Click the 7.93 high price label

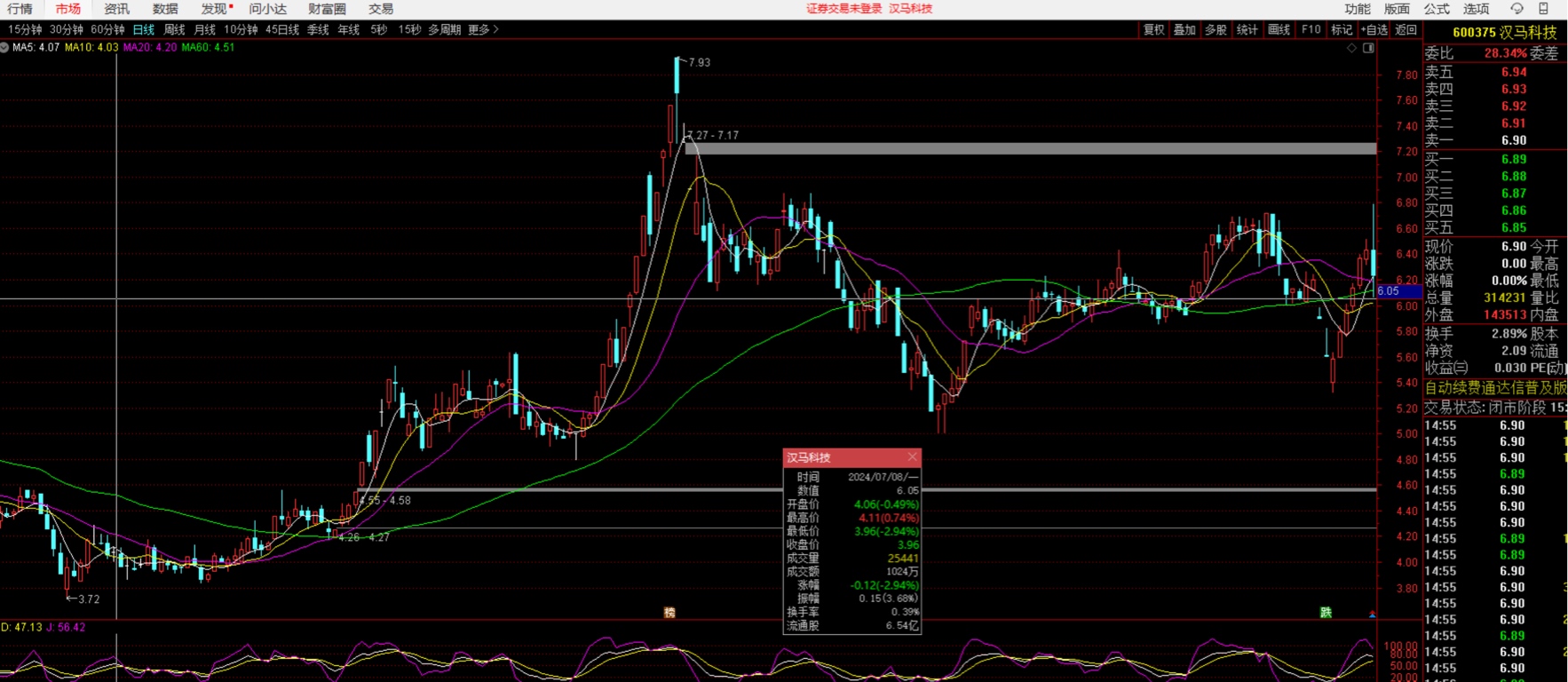[x=700, y=62]
